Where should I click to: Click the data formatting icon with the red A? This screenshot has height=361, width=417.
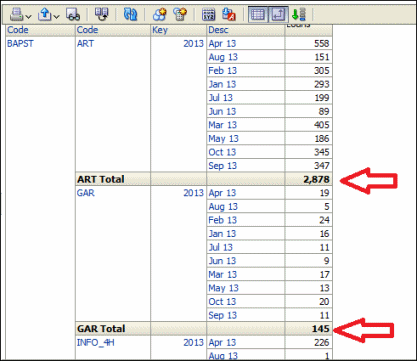click(229, 15)
